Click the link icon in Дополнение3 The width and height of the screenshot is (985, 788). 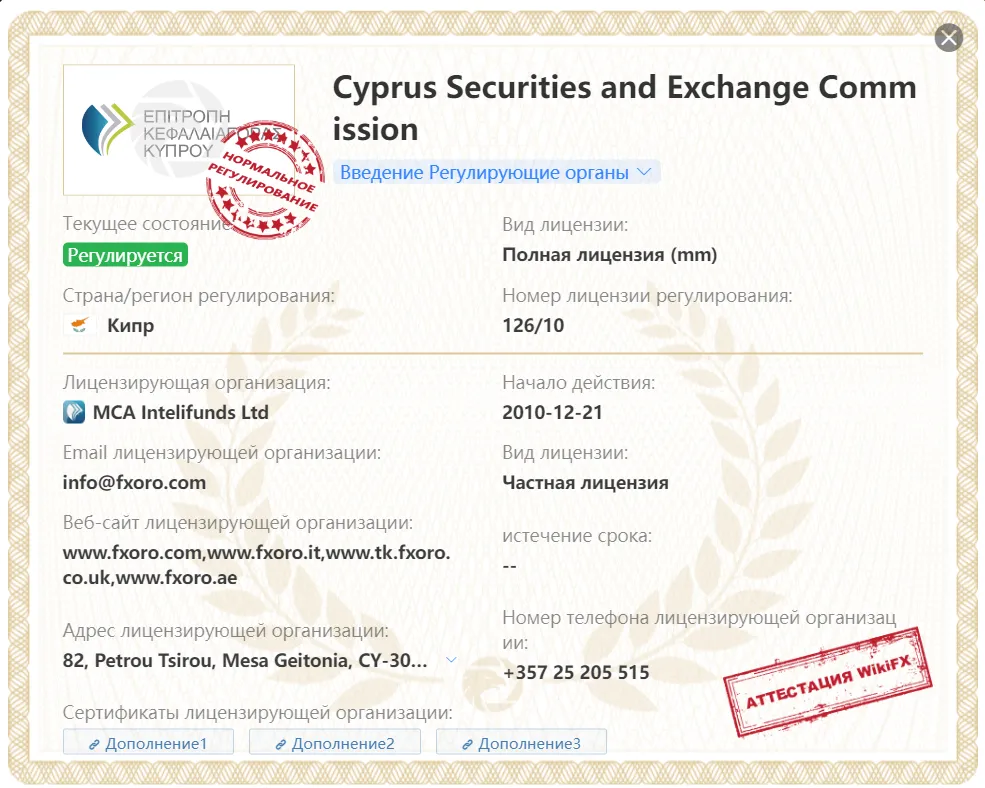(467, 745)
